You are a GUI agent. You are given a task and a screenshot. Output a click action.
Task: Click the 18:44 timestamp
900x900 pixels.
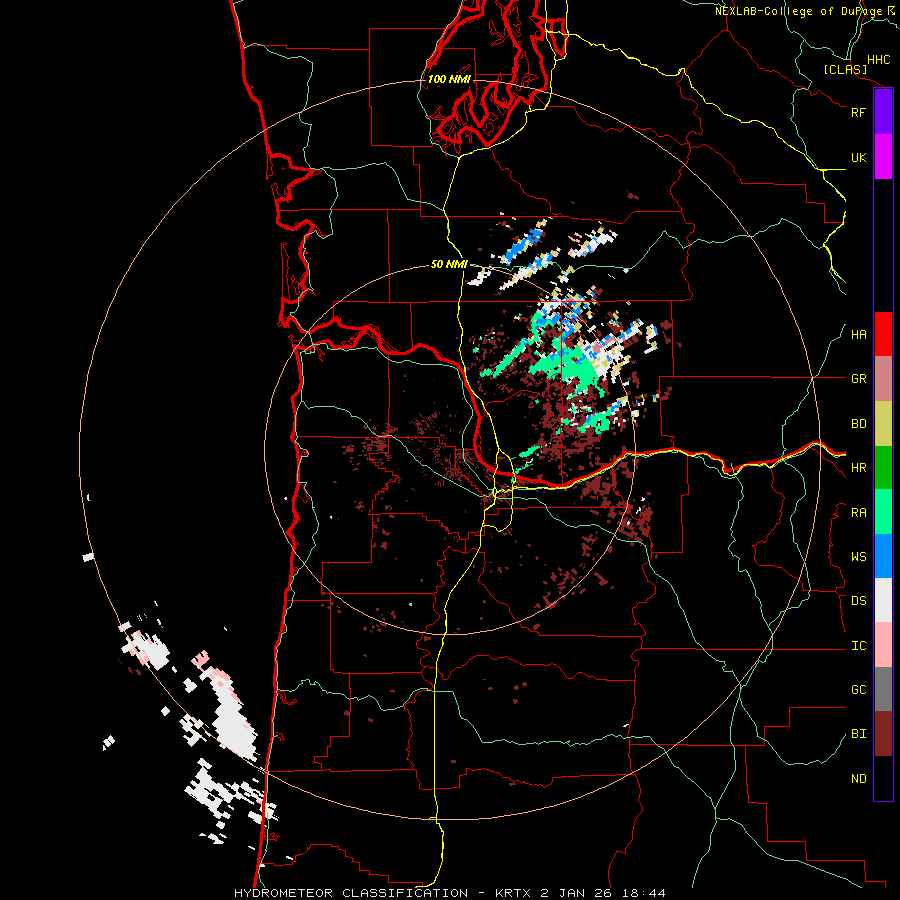click(643, 893)
